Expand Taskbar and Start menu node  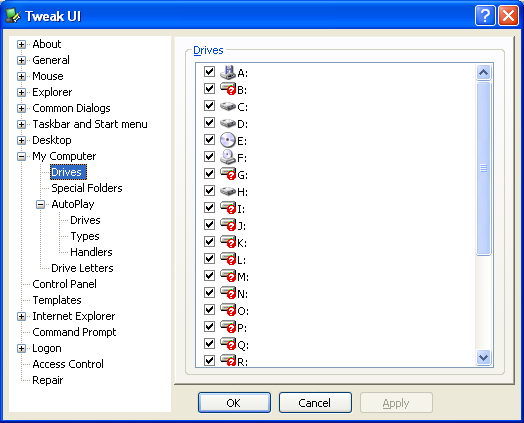21,124
